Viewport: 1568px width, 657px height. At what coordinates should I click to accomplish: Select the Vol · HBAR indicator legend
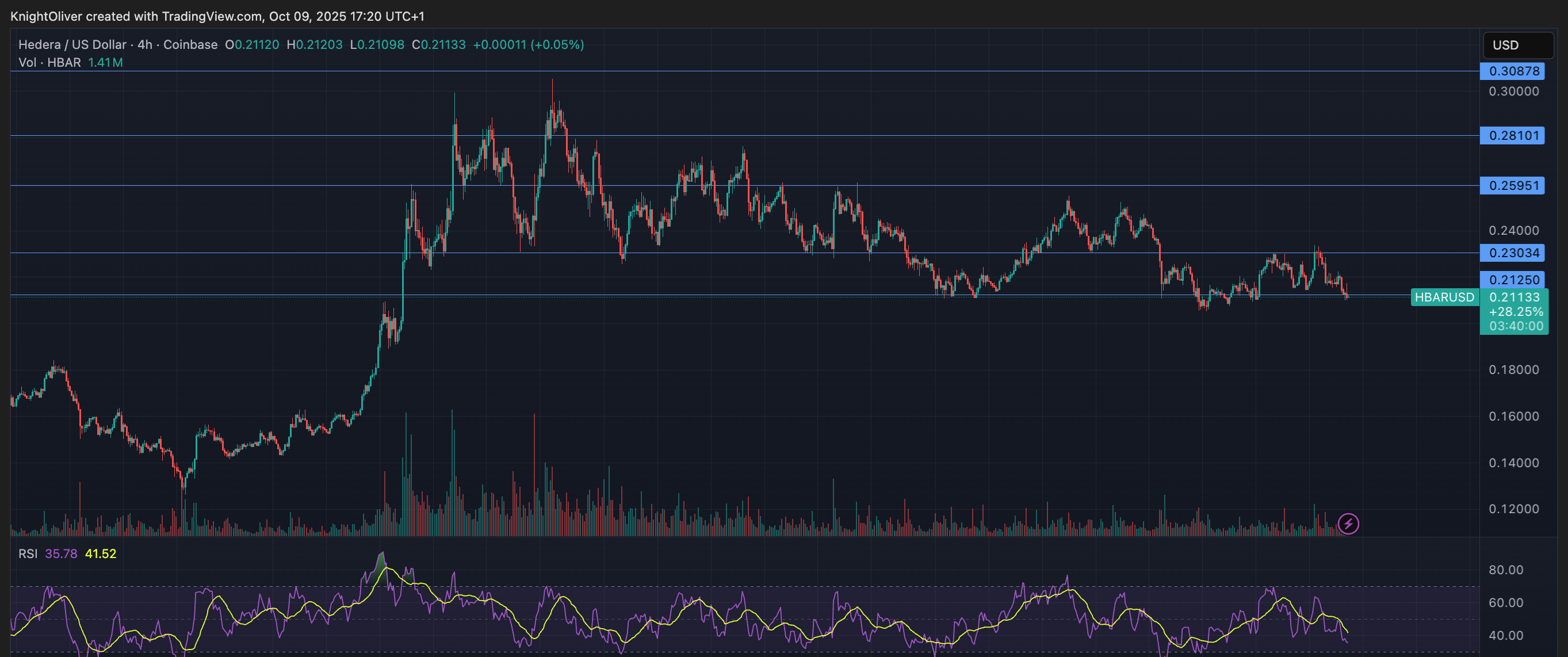click(x=49, y=62)
